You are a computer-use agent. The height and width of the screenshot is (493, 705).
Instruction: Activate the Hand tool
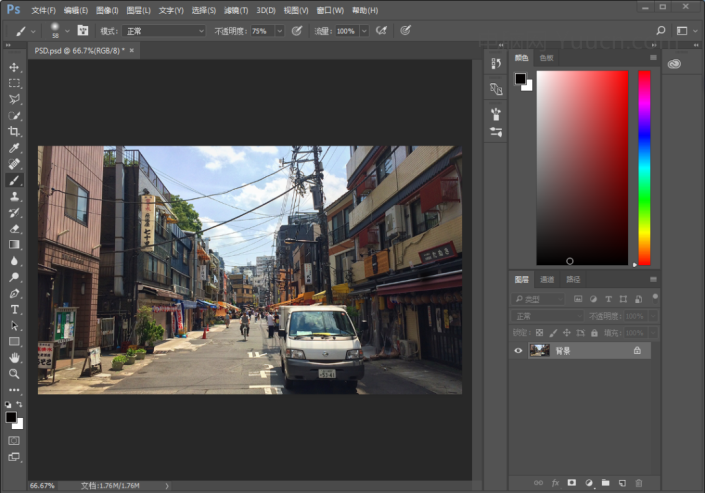[14, 357]
